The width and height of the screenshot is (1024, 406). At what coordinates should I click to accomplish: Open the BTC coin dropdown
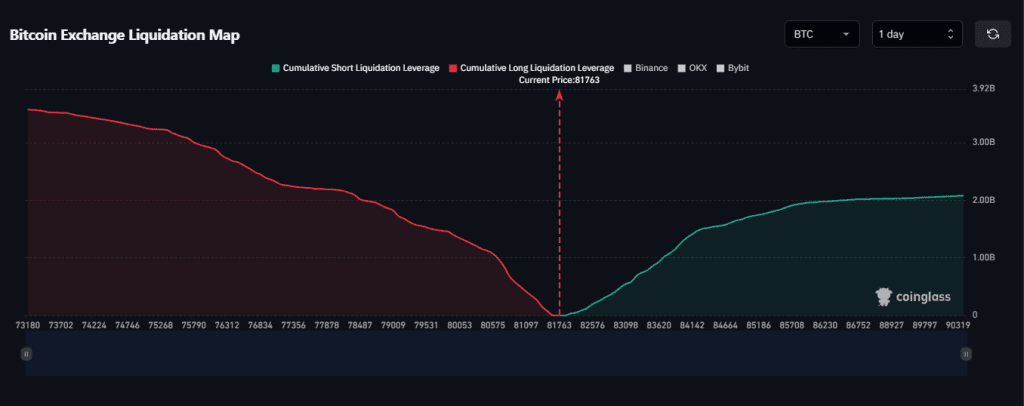(x=822, y=34)
